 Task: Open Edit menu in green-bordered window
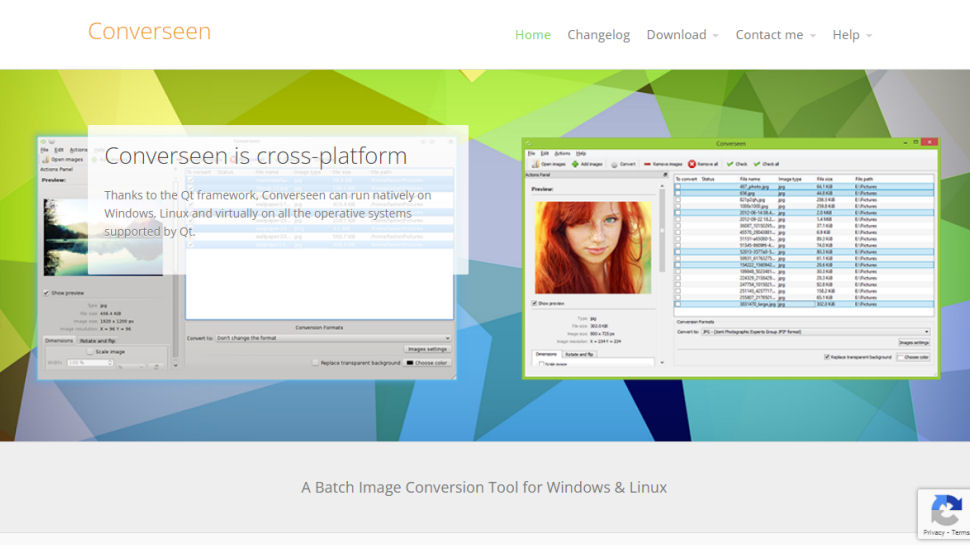coord(544,153)
